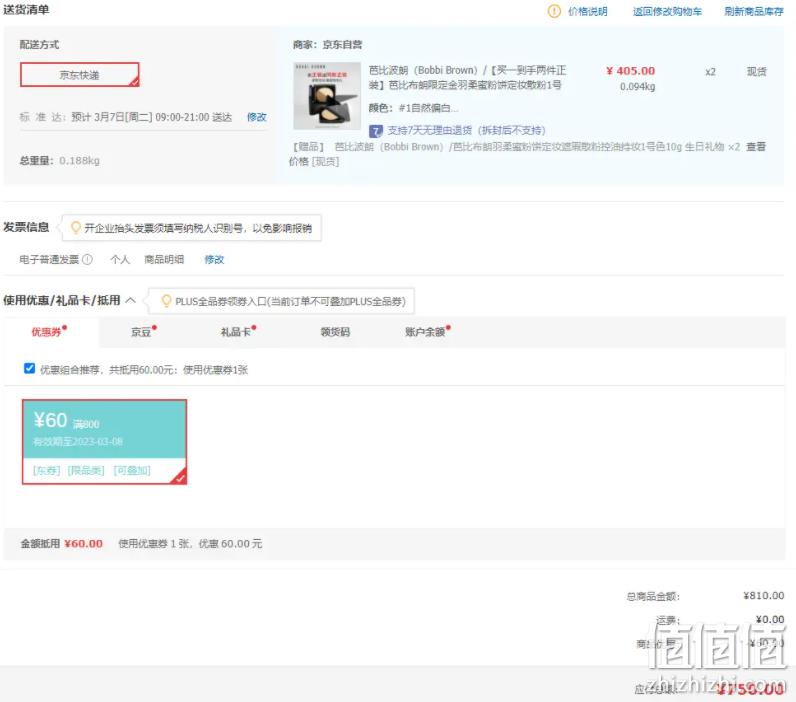Open the Bobbi Brown product title link
This screenshot has width=796, height=702.
click(467, 77)
